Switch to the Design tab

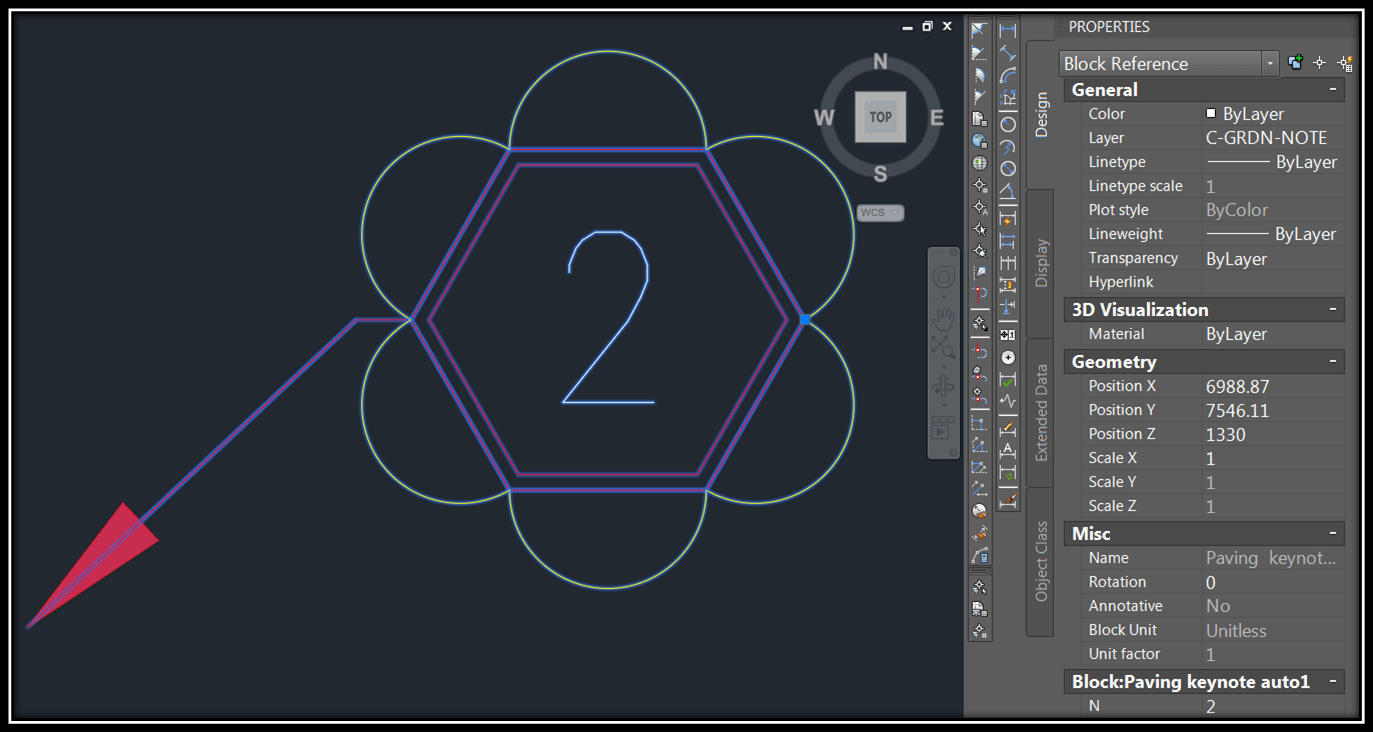coord(1041,114)
